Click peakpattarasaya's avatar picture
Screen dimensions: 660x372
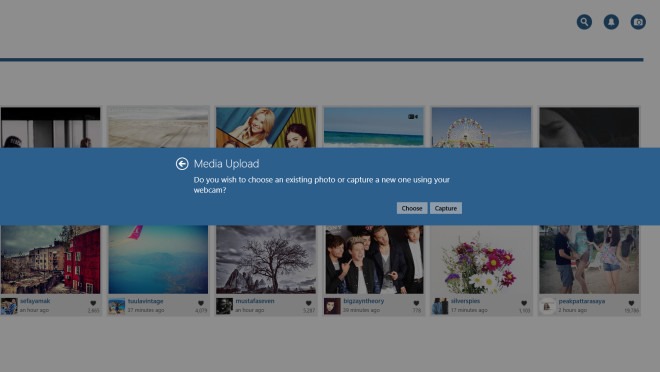548,306
